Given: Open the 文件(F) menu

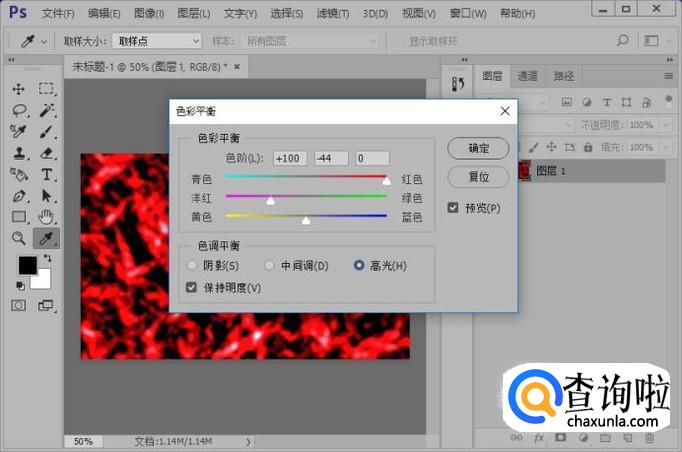Looking at the screenshot, I should (58, 13).
